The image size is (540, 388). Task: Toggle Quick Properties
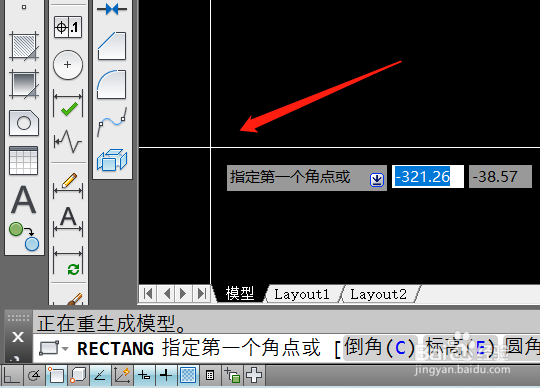pos(210,375)
